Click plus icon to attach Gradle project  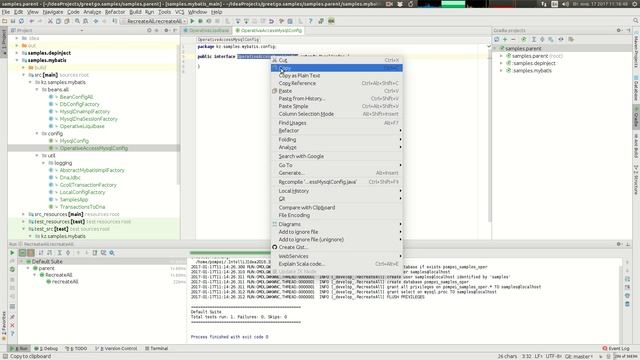(x=505, y=40)
